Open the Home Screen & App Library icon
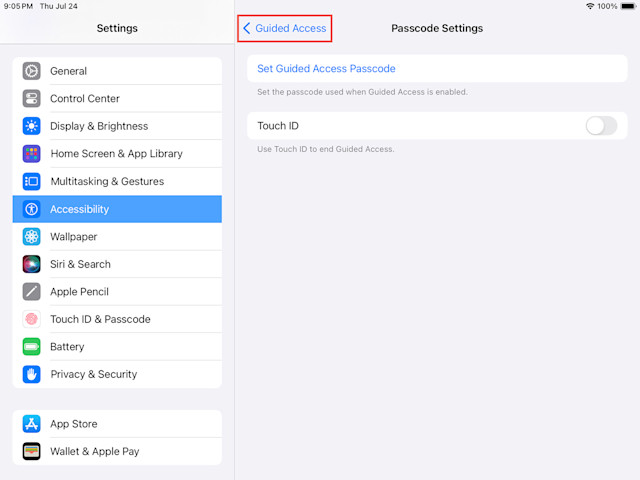This screenshot has height=480, width=640. coord(31,153)
